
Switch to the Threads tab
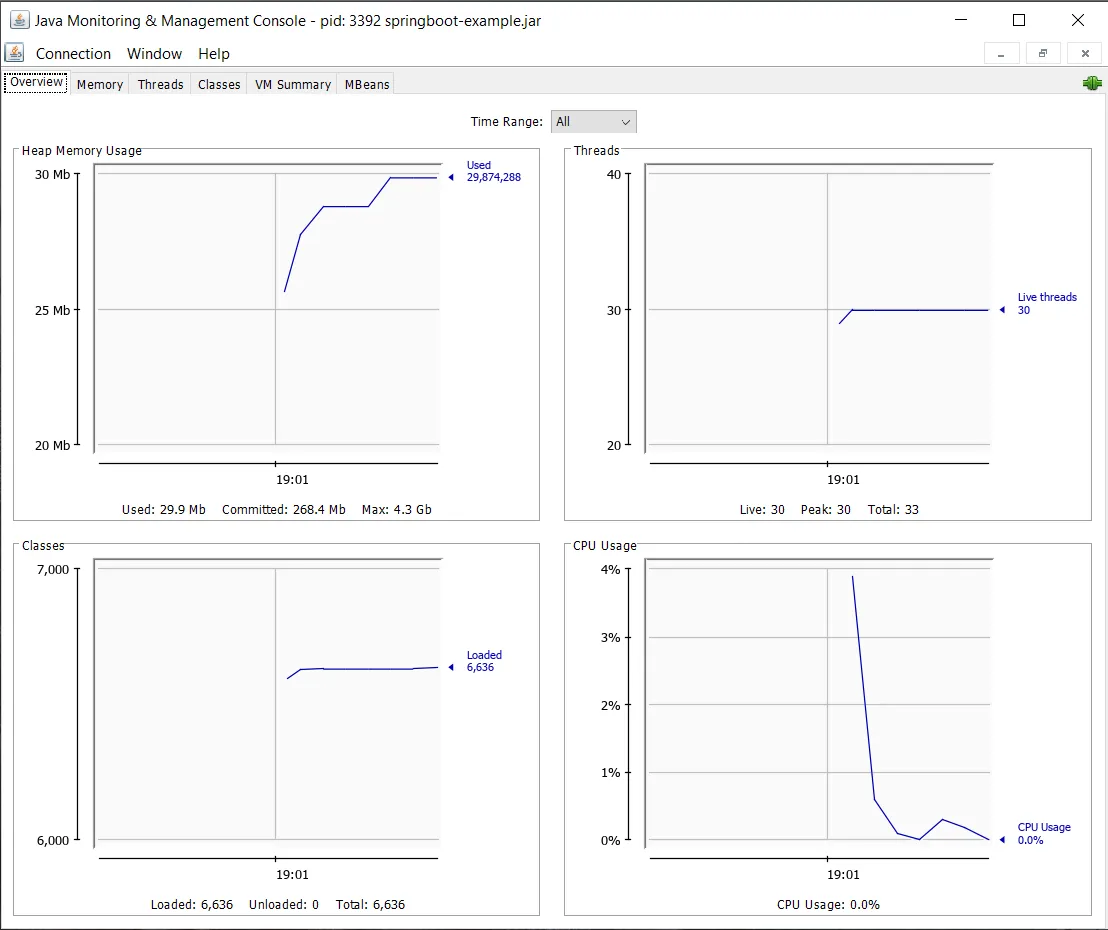click(x=160, y=84)
